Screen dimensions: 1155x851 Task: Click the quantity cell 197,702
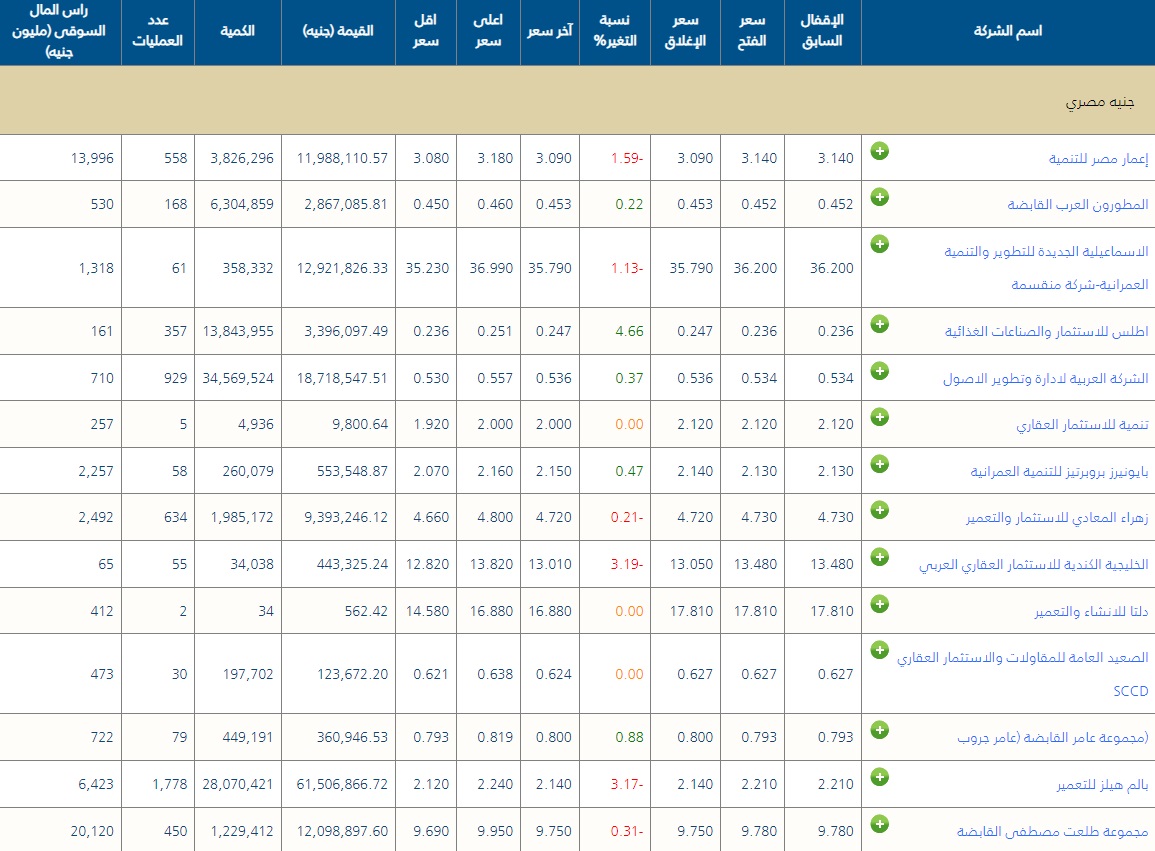point(248,673)
